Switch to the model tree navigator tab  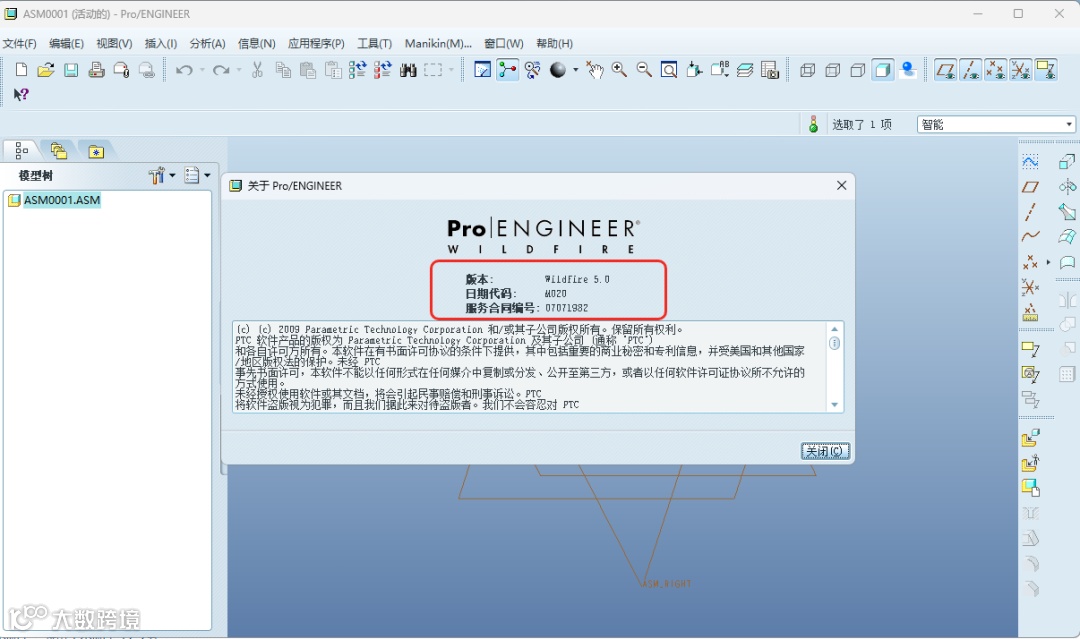tap(21, 150)
